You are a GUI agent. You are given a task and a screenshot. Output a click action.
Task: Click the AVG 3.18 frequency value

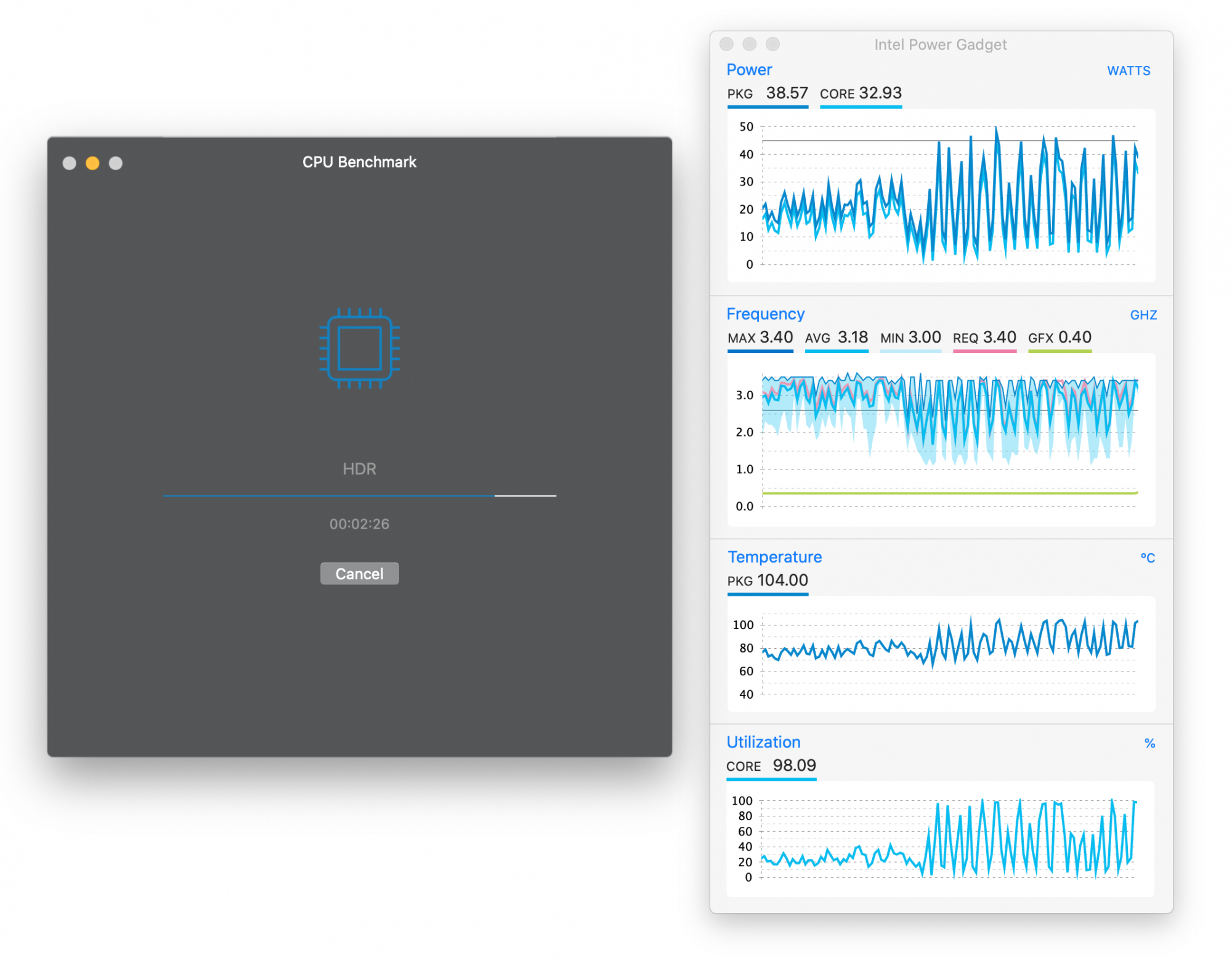point(852,337)
